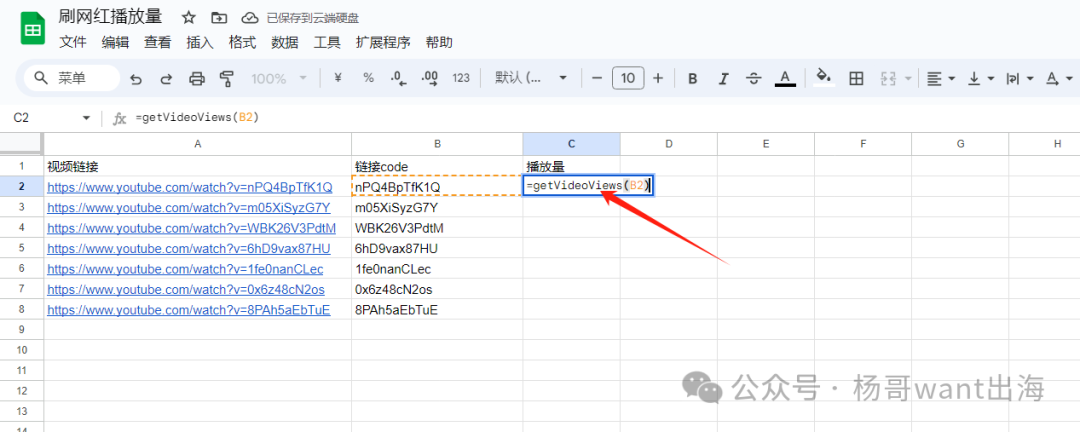Open link ending WBK26V3PdtM
This screenshot has height=432, width=1080.
pos(191,228)
